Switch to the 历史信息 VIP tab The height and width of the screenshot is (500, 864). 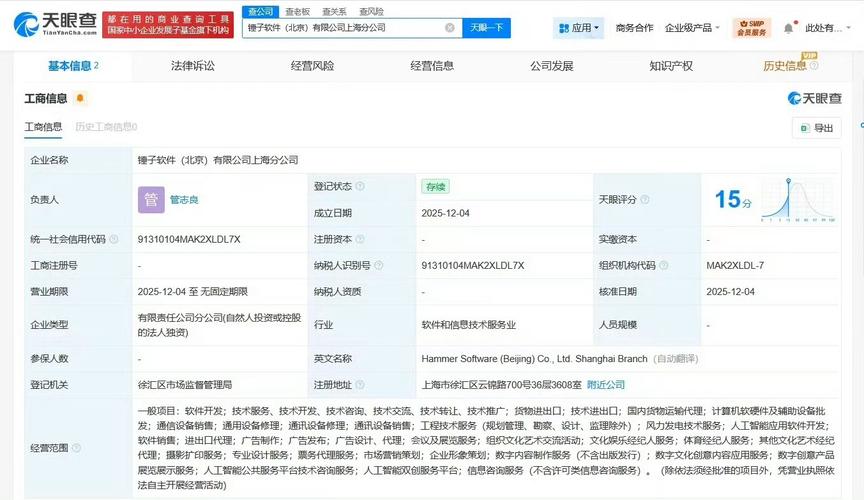(x=785, y=66)
